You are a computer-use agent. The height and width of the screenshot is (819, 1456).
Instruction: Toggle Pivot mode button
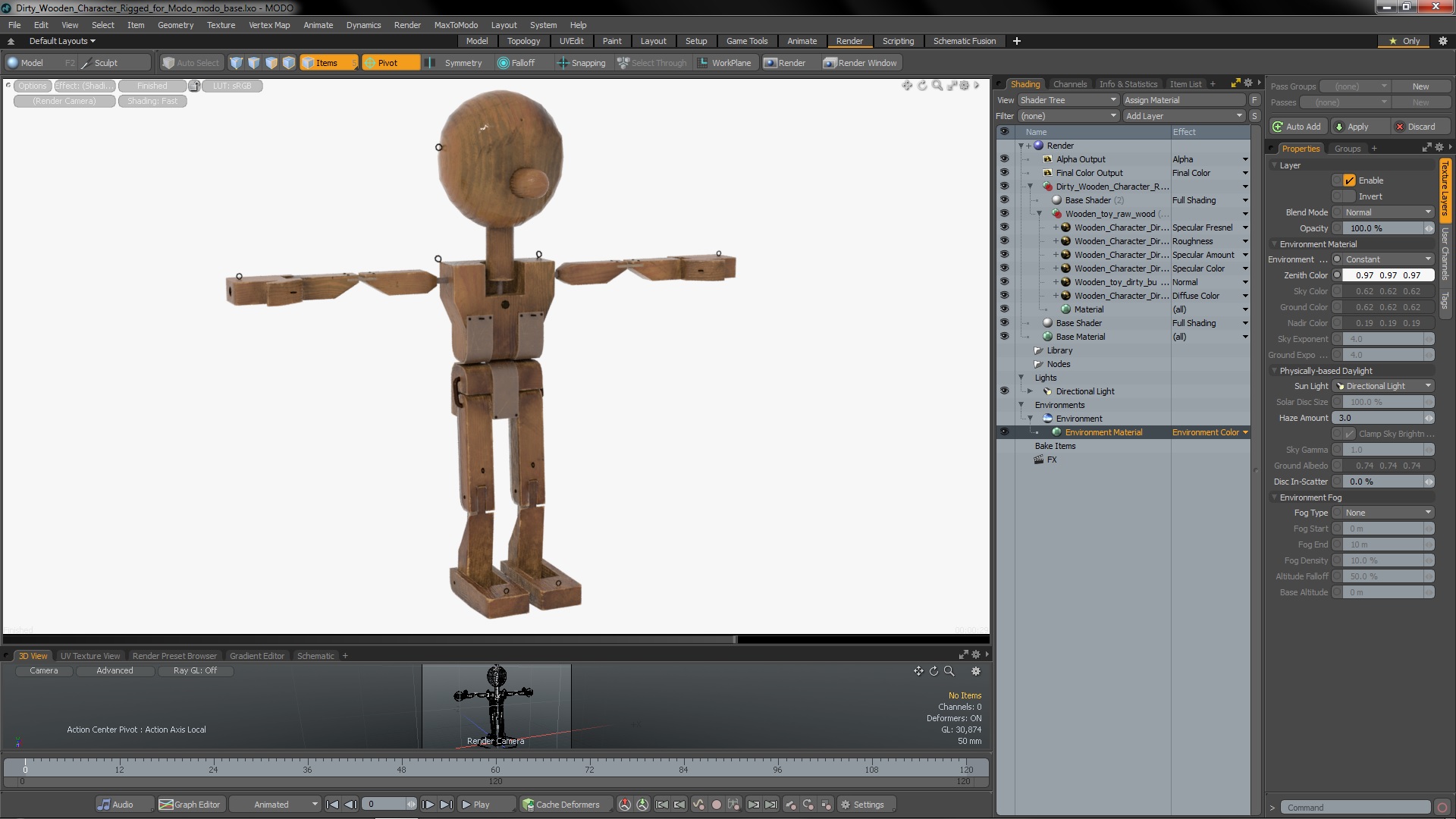point(391,63)
